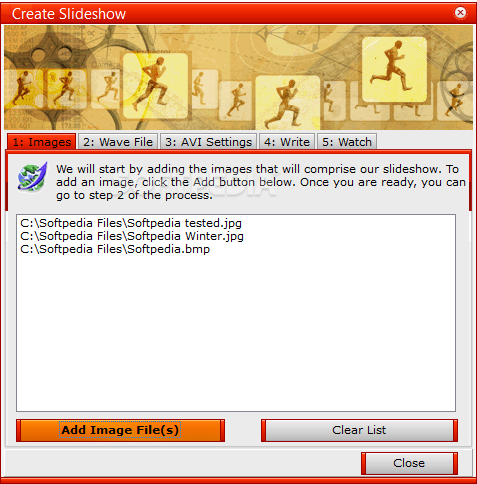Click the bottom-center striding runner banner frame
The image size is (477, 484).
tap(288, 103)
